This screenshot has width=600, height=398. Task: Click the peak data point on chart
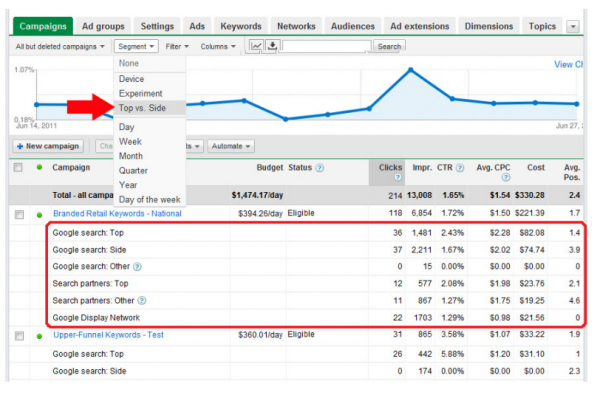(411, 70)
